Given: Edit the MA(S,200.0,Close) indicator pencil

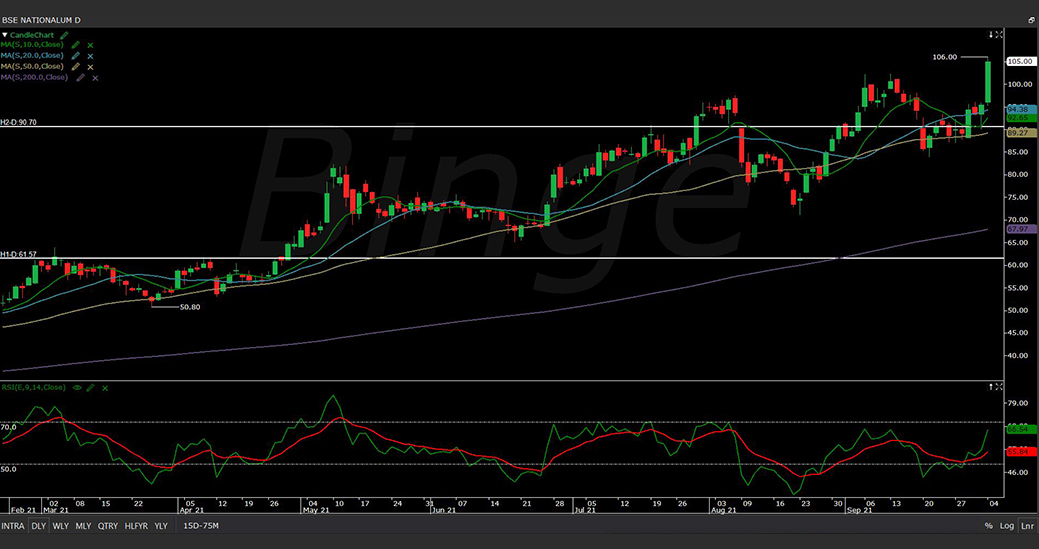Looking at the screenshot, I should coord(80,77).
